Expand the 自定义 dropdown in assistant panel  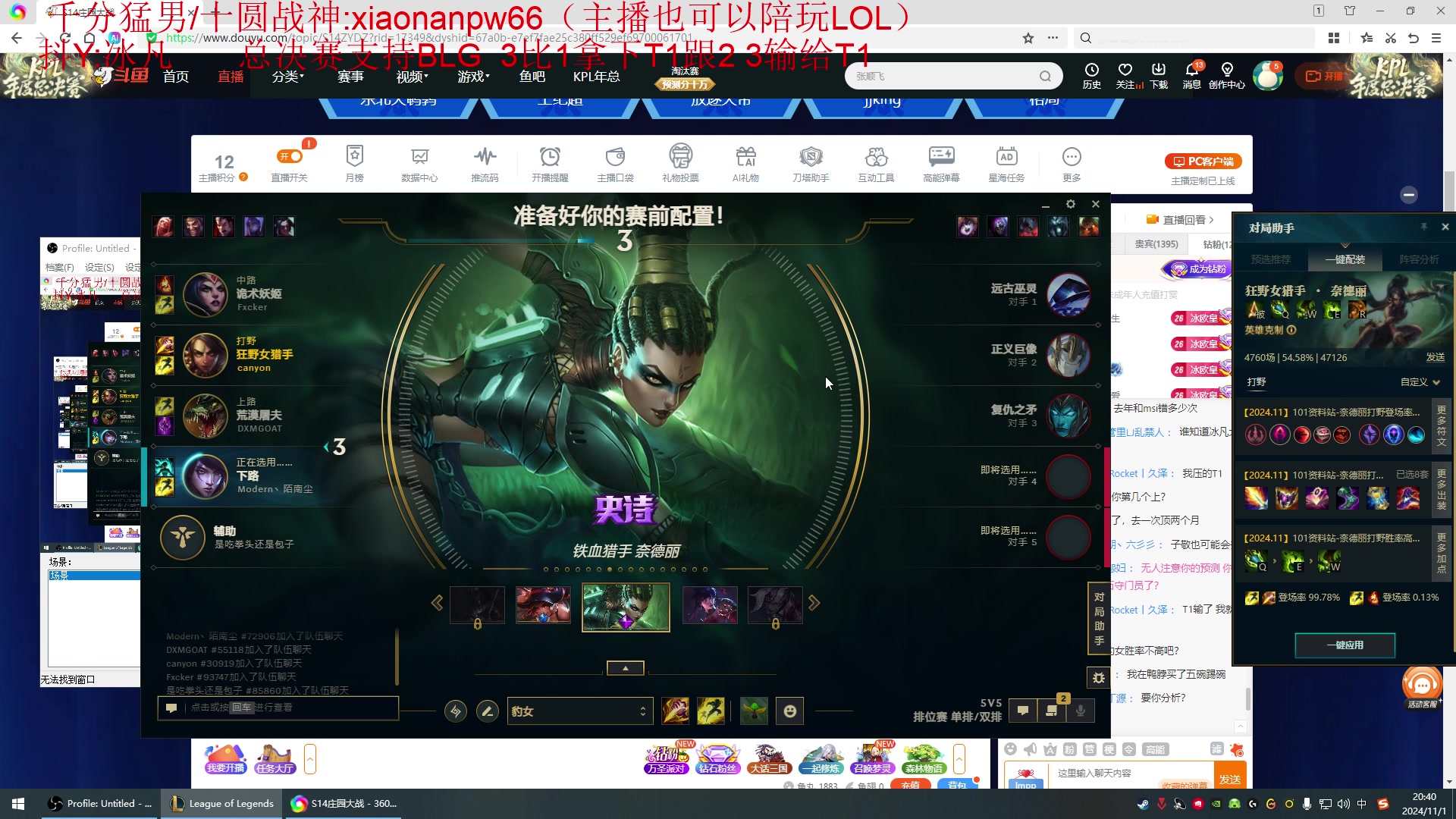tap(1419, 382)
